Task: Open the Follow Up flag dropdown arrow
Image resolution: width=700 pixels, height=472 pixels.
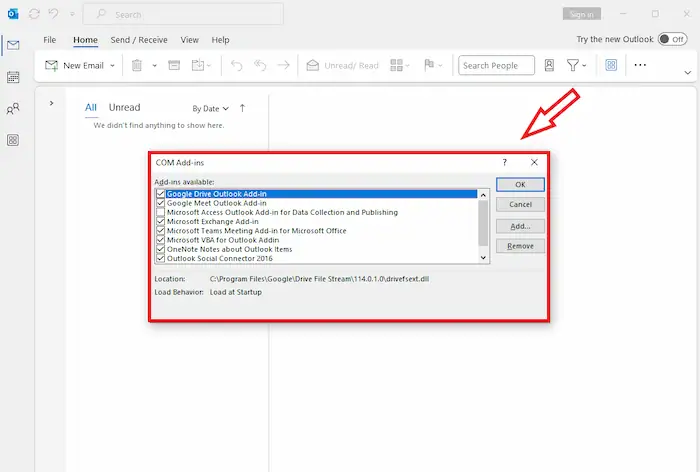Action: (x=440, y=66)
